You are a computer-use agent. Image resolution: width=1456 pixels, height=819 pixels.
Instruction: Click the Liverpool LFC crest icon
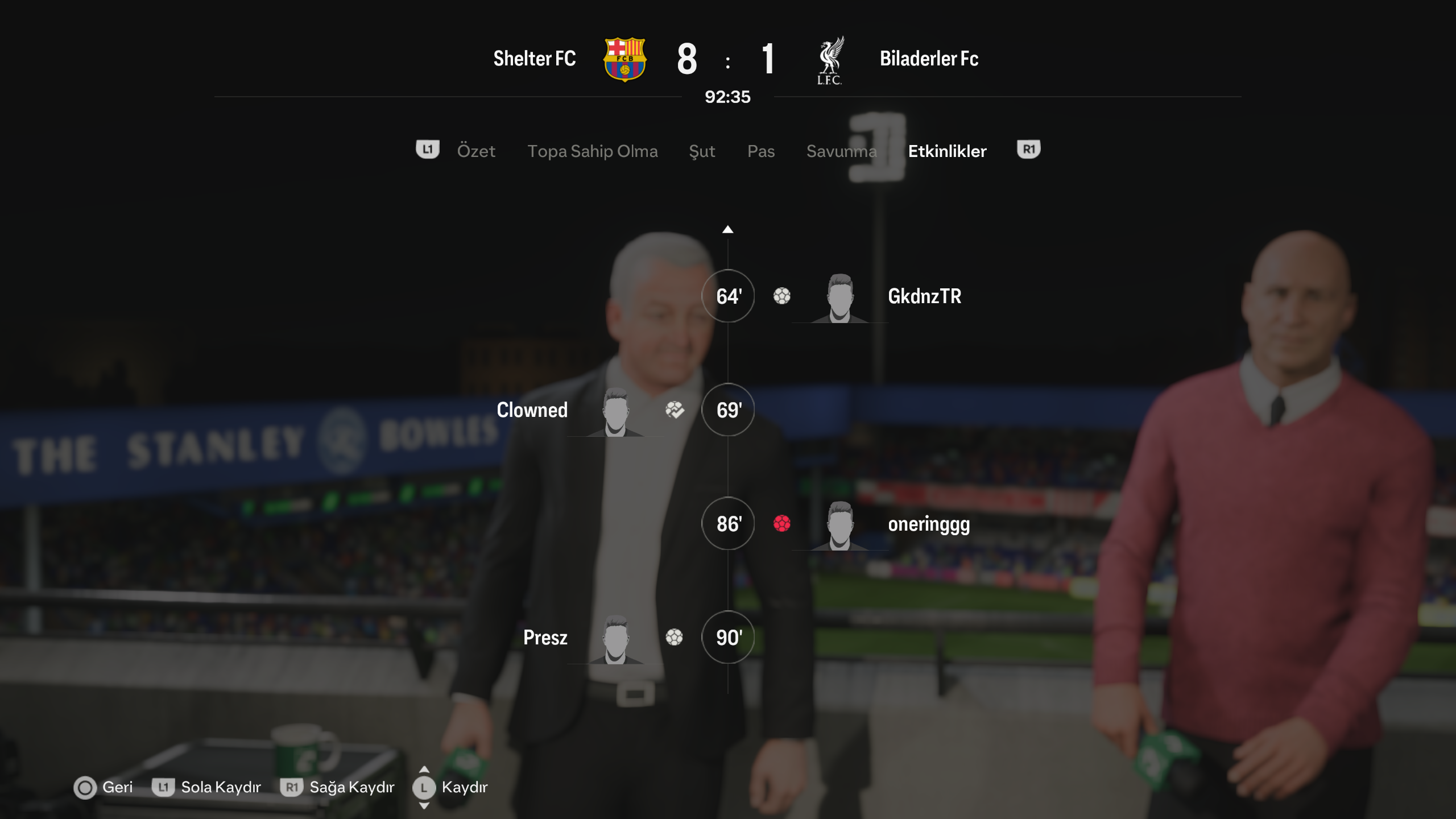(830, 60)
